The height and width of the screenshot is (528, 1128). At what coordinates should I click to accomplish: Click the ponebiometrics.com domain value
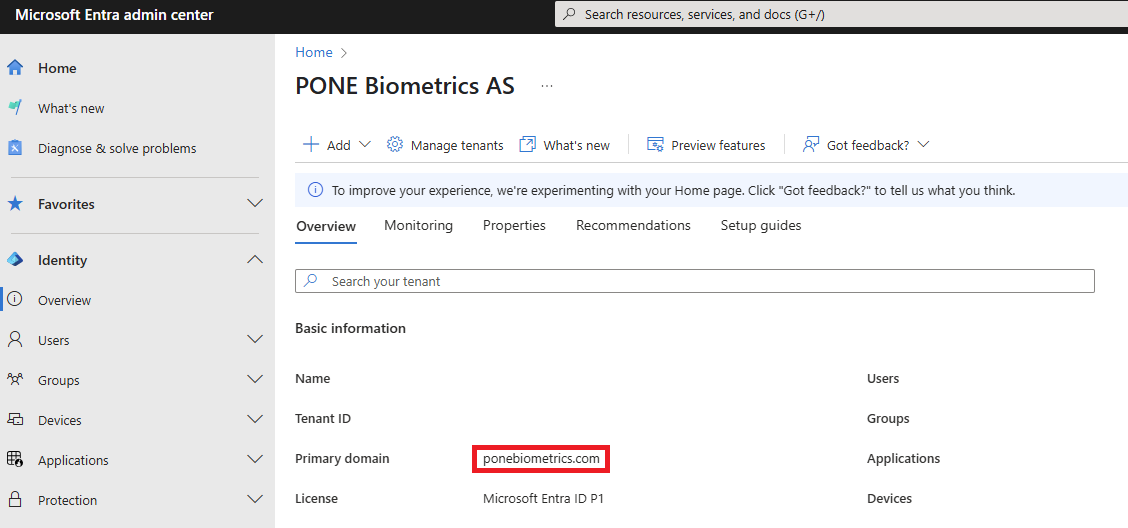541,458
